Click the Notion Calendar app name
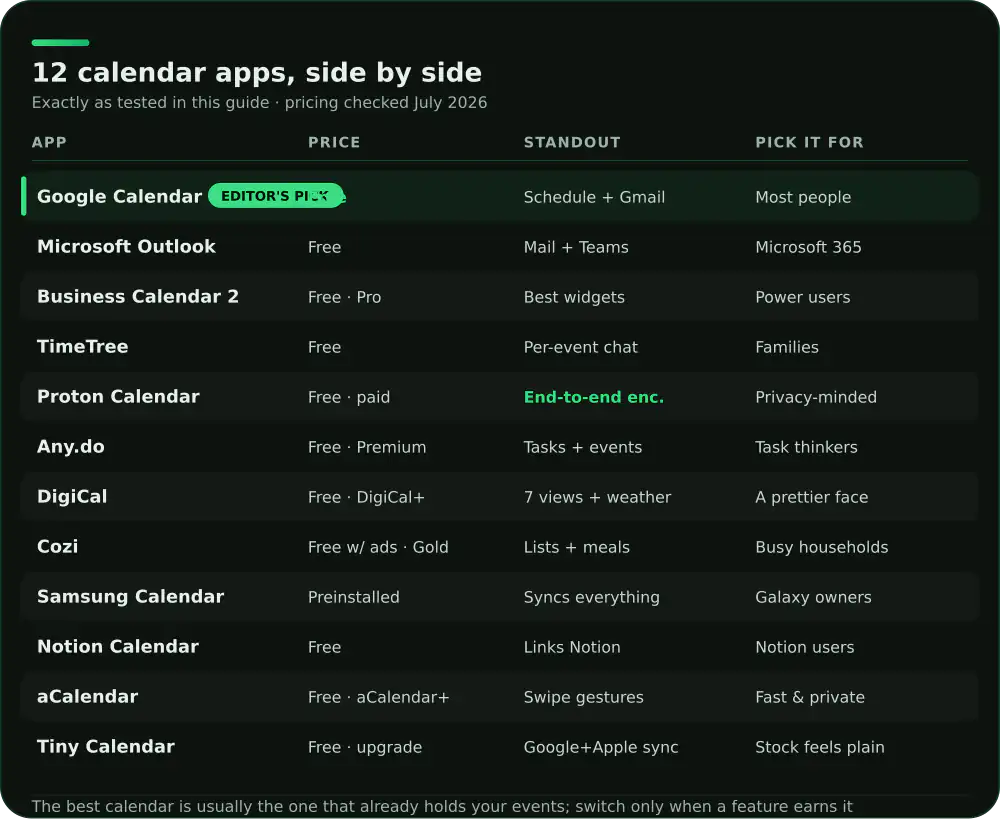This screenshot has height=819, width=1000. pos(118,647)
